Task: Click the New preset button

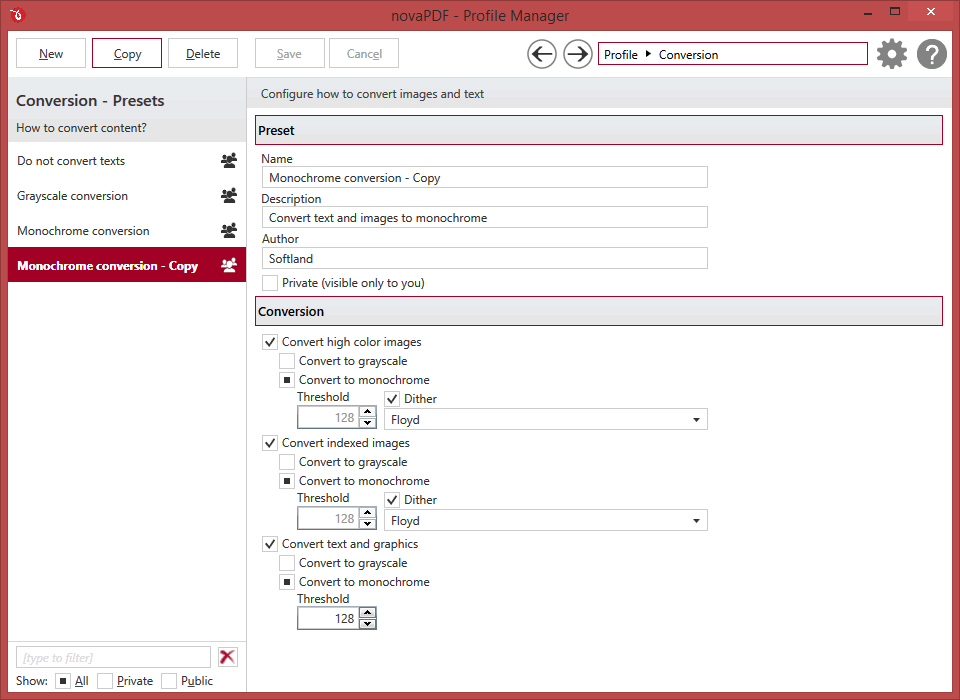Action: click(x=51, y=53)
